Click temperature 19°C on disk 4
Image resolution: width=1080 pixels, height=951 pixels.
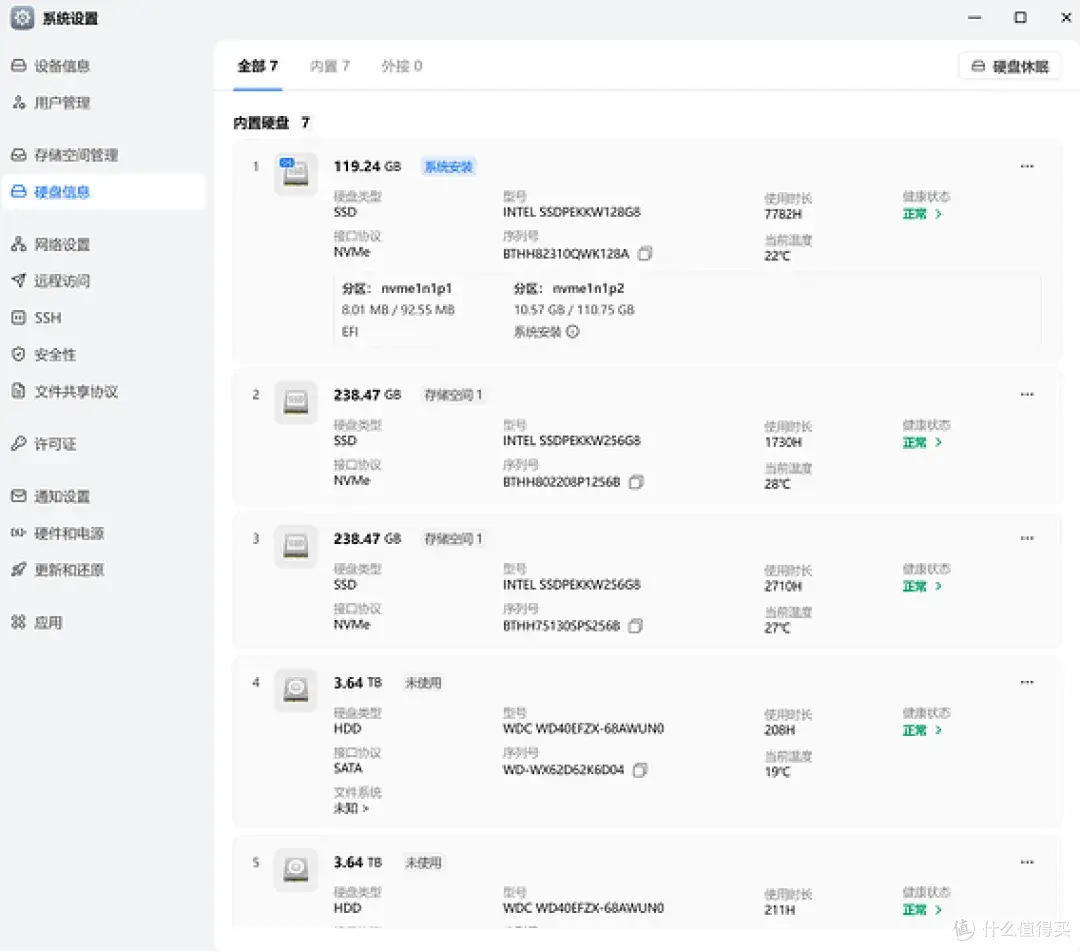click(x=778, y=772)
